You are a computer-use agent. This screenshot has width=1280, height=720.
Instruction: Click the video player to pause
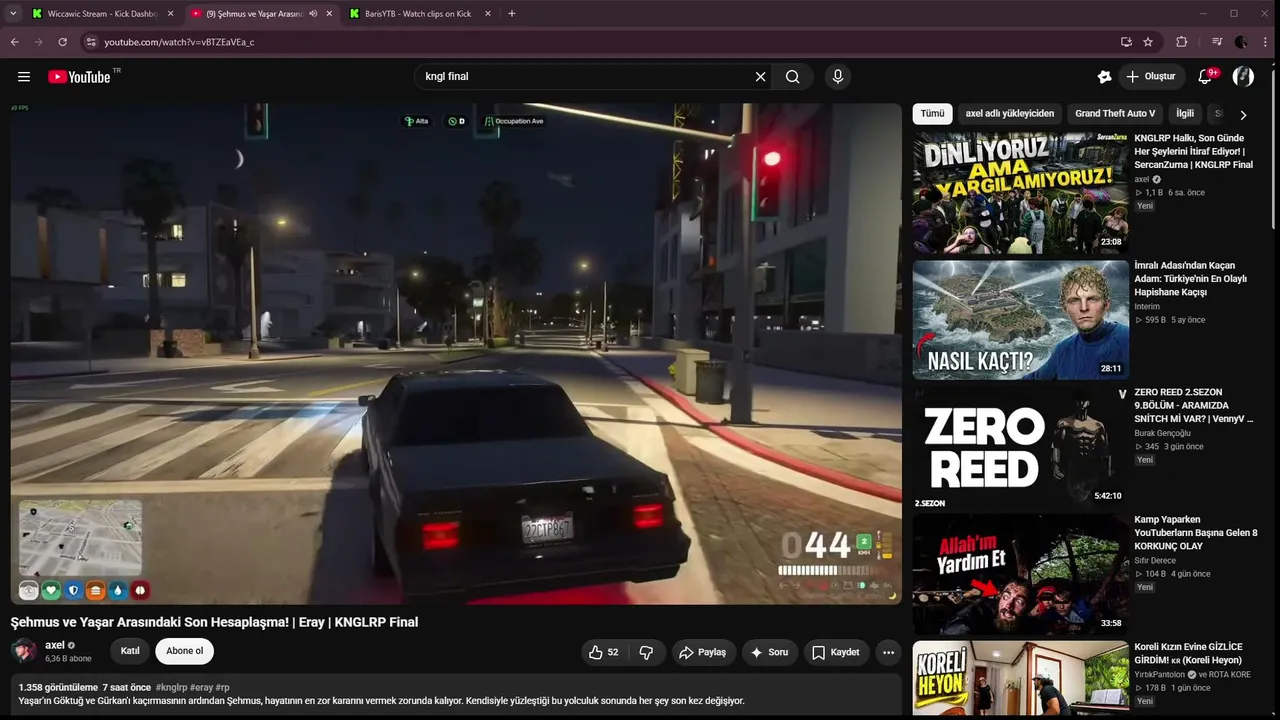(456, 354)
